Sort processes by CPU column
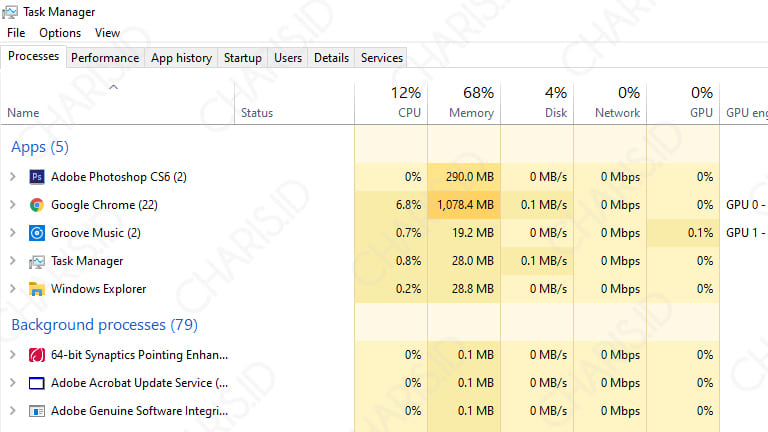The height and width of the screenshot is (432, 768). tap(391, 103)
